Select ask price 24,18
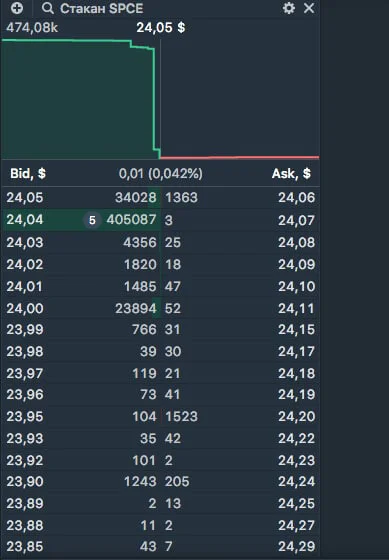The height and width of the screenshot is (560, 389). (296, 374)
